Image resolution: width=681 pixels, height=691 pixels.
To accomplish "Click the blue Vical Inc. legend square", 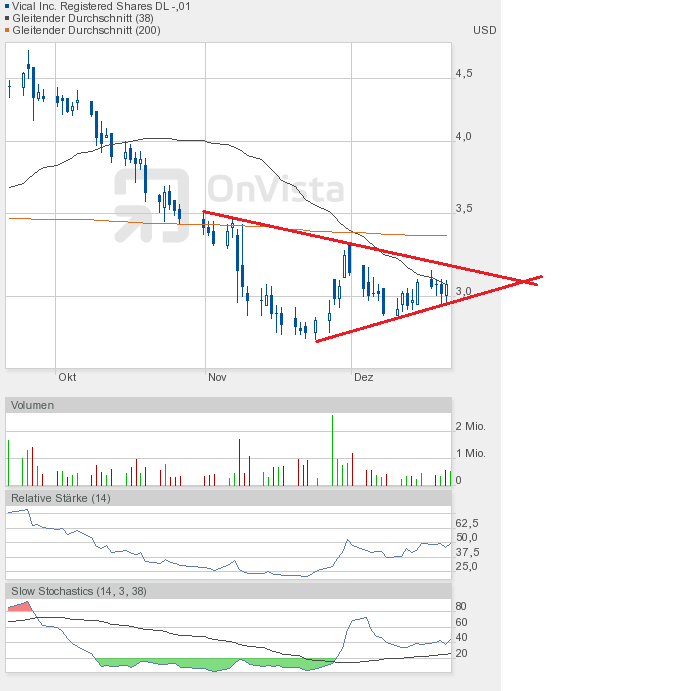I will coord(7,6).
